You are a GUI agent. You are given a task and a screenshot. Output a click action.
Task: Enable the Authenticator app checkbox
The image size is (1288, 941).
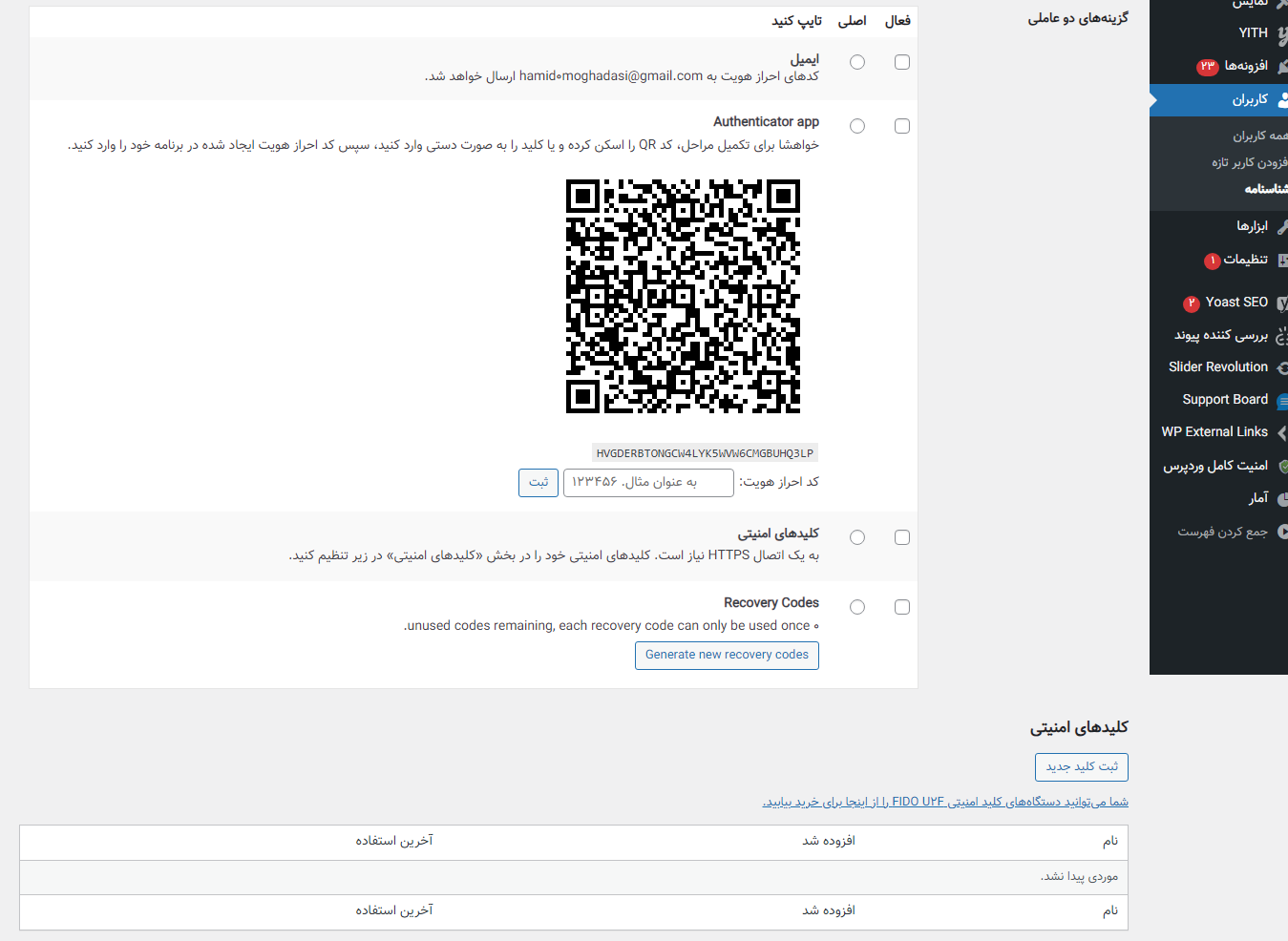point(902,126)
